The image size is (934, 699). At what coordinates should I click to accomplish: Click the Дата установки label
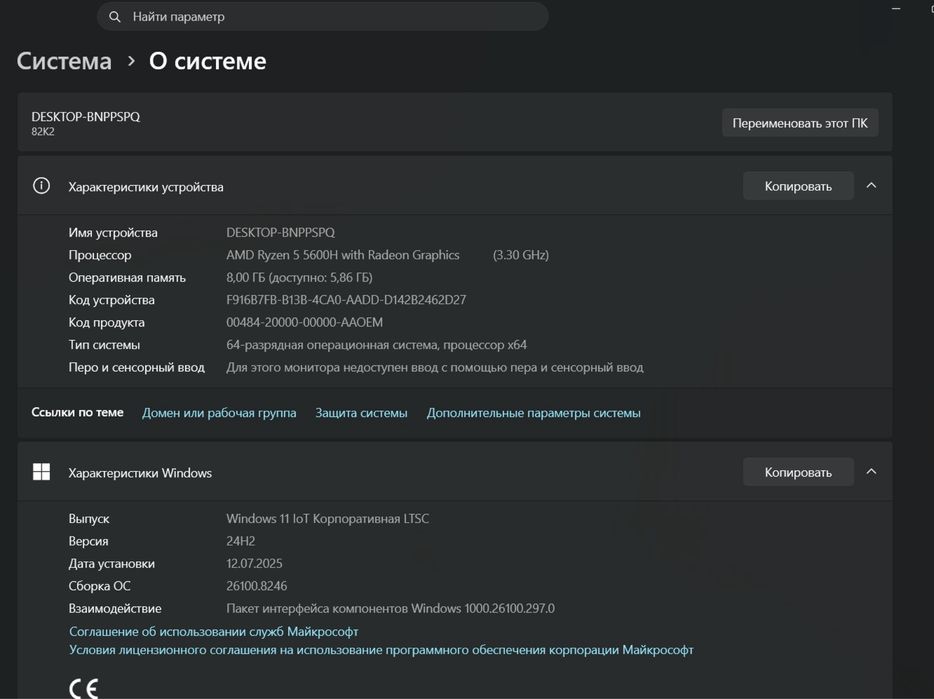tap(111, 564)
